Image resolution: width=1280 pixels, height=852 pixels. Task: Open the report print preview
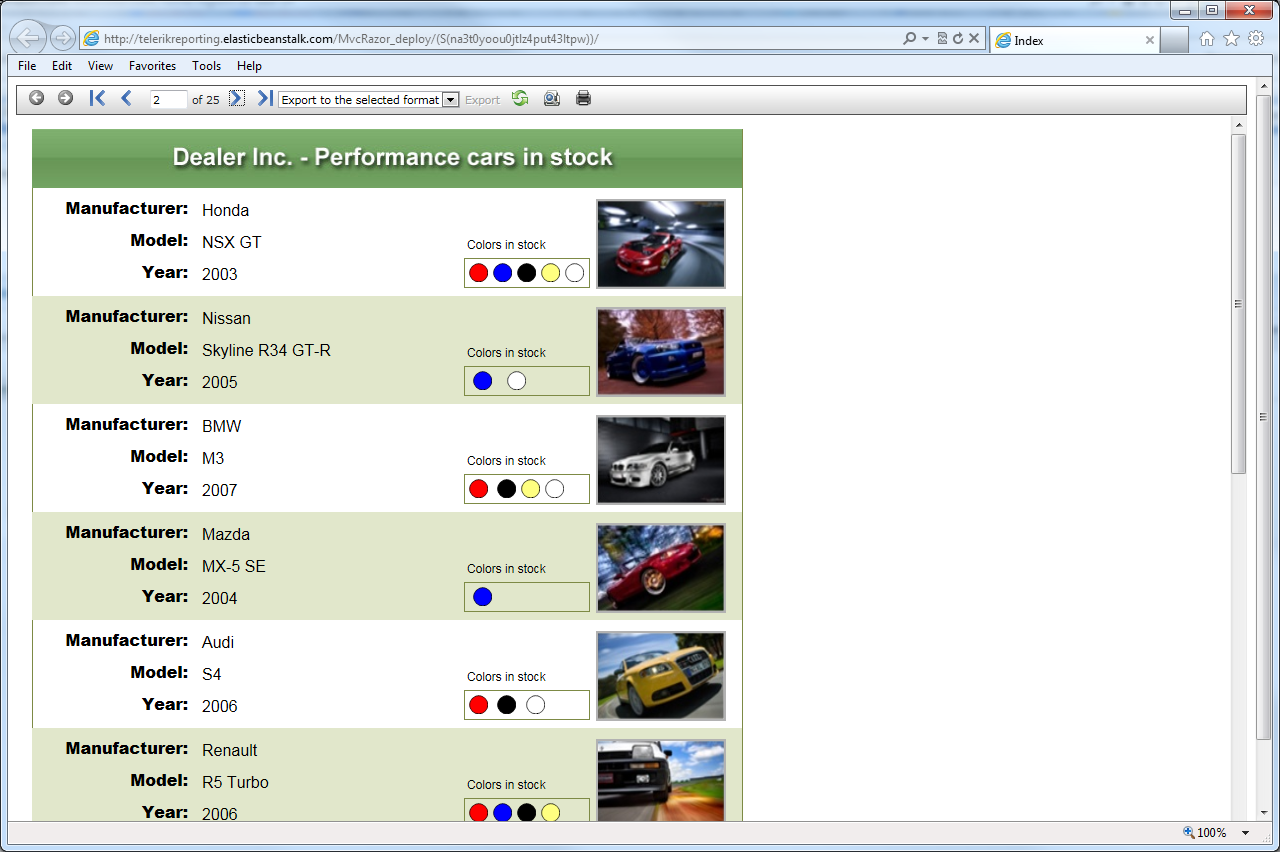coord(551,98)
